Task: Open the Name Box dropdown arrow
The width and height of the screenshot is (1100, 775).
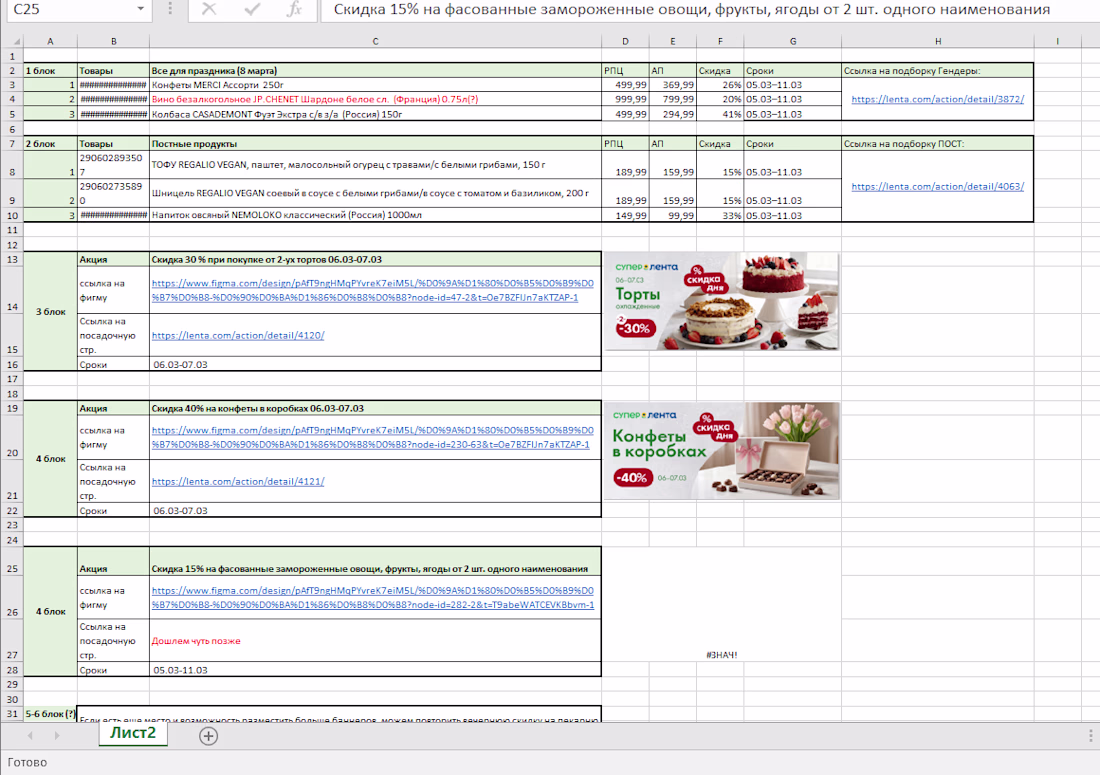Action: [140, 9]
